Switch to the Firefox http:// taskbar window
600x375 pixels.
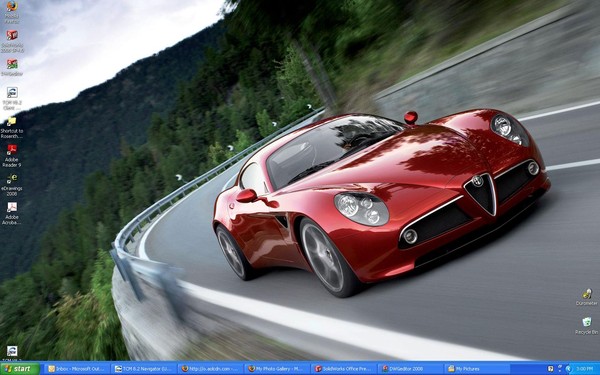210,369
